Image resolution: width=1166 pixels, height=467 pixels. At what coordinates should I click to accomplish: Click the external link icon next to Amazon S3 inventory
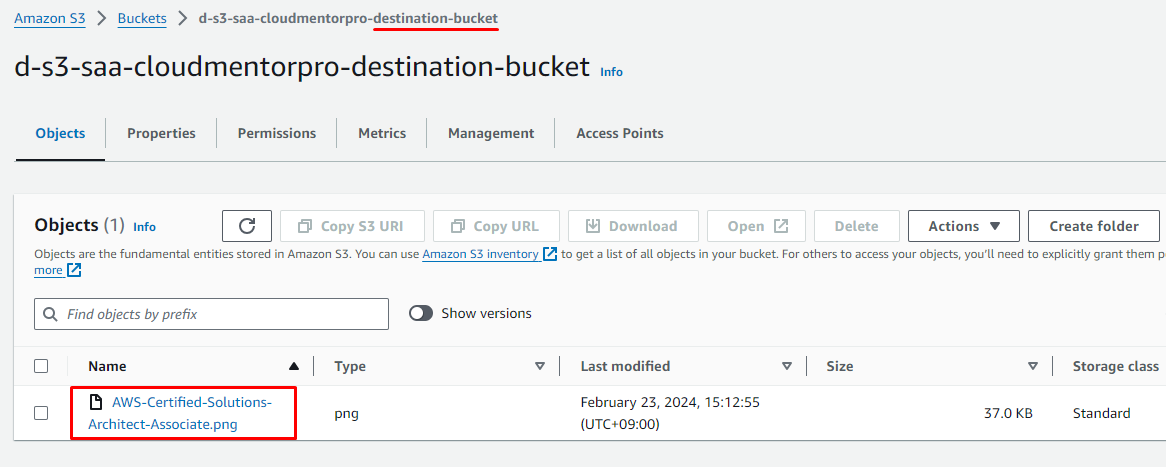coord(550,254)
